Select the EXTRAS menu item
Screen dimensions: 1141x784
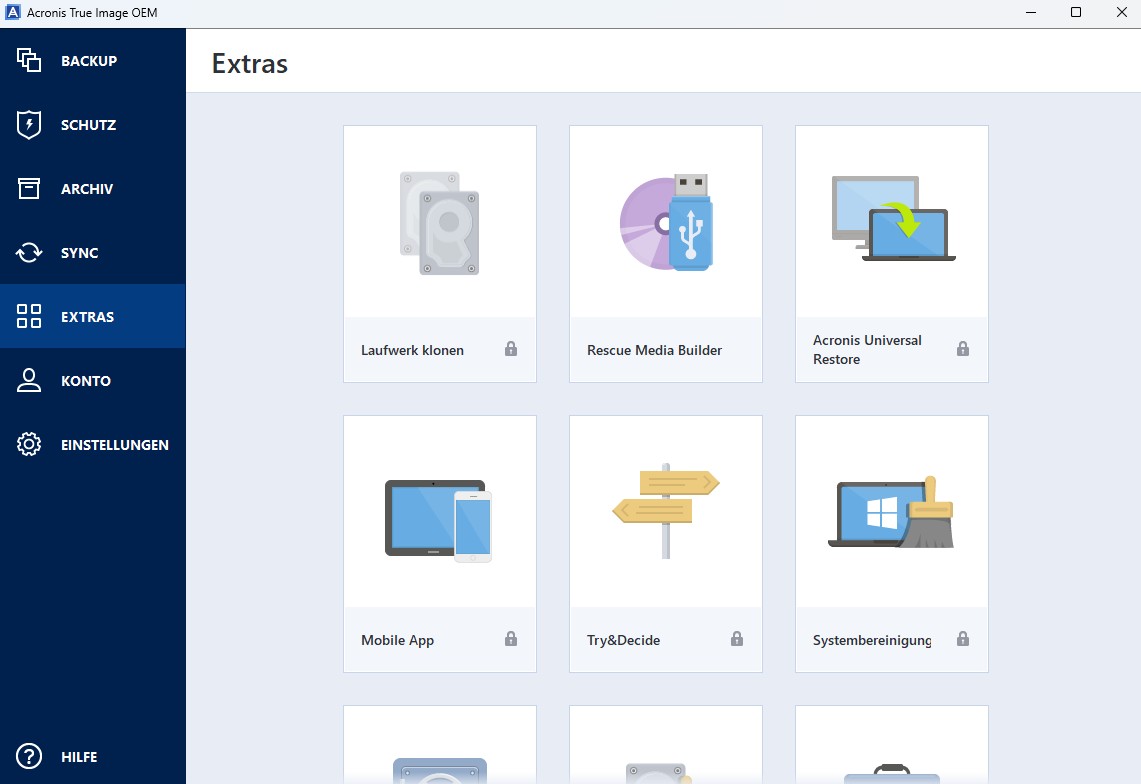coord(88,317)
